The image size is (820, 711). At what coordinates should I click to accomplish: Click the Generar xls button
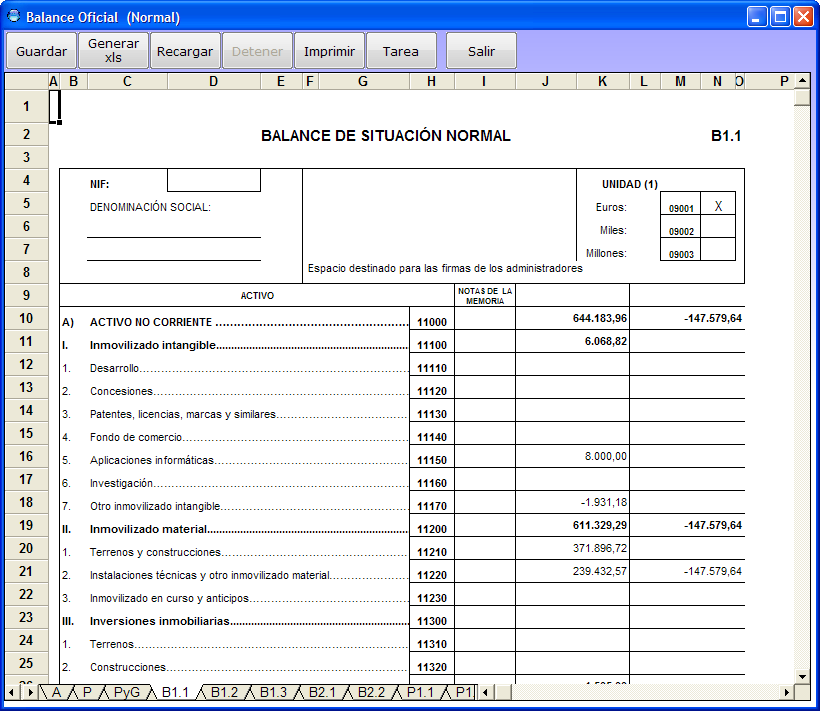pyautogui.click(x=113, y=51)
